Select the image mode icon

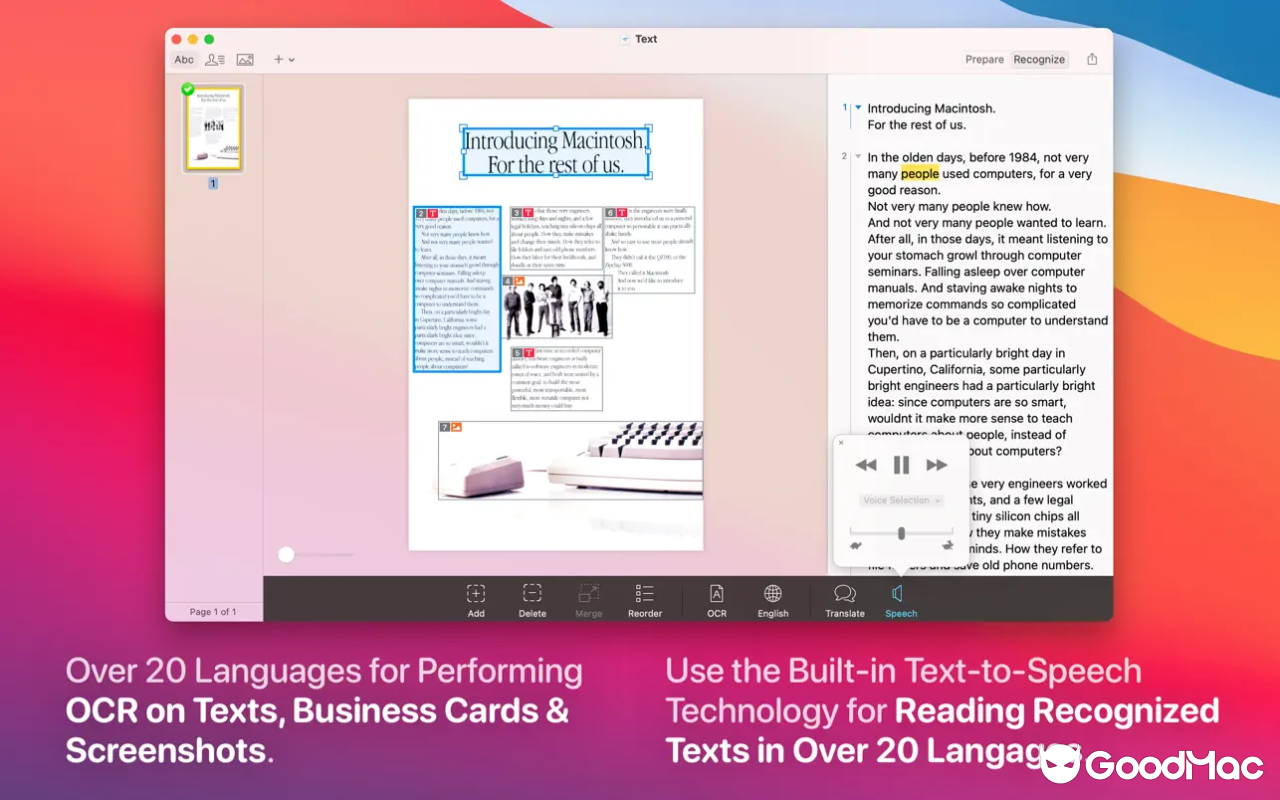click(245, 60)
